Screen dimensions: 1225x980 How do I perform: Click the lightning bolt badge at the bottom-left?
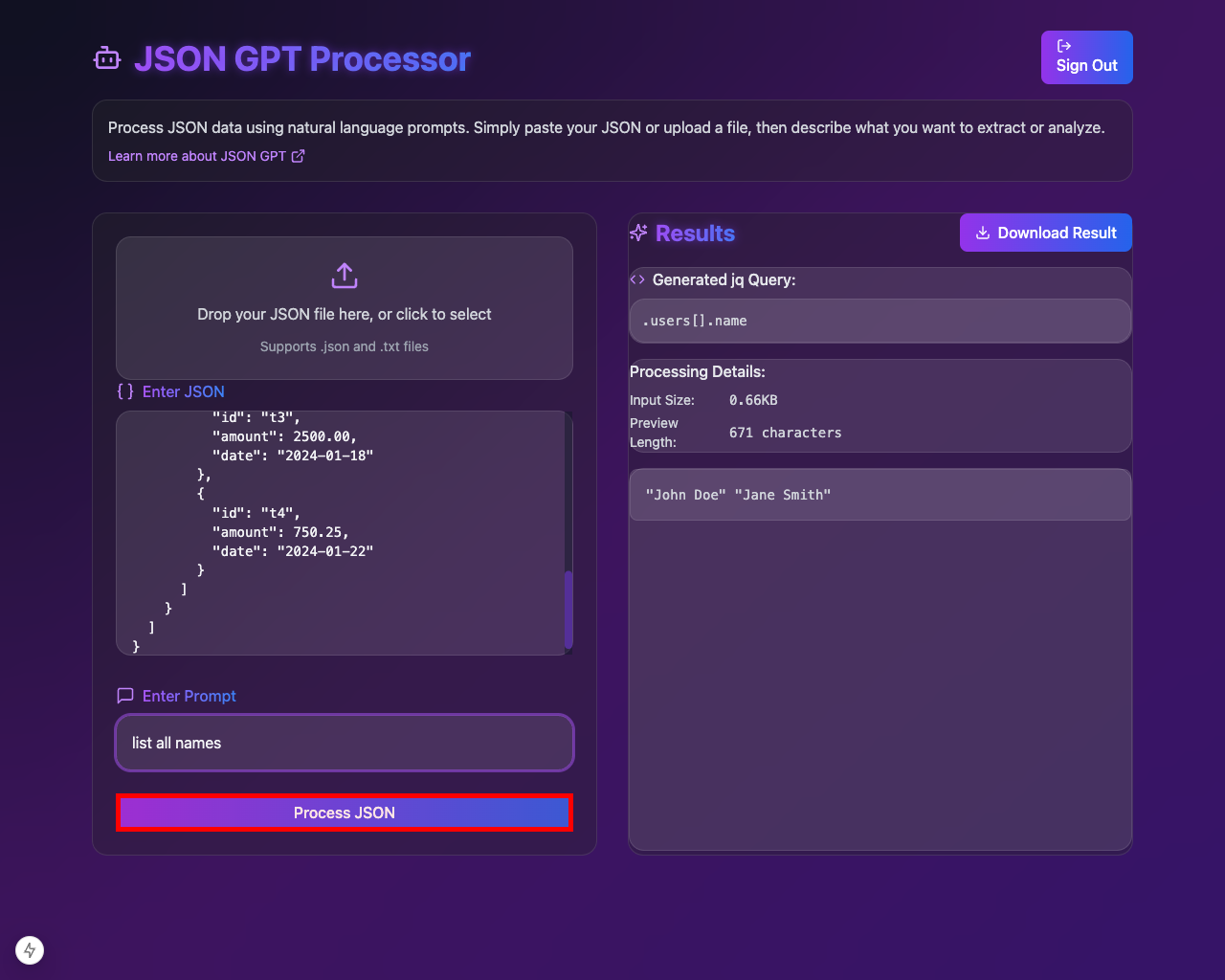pos(30,950)
